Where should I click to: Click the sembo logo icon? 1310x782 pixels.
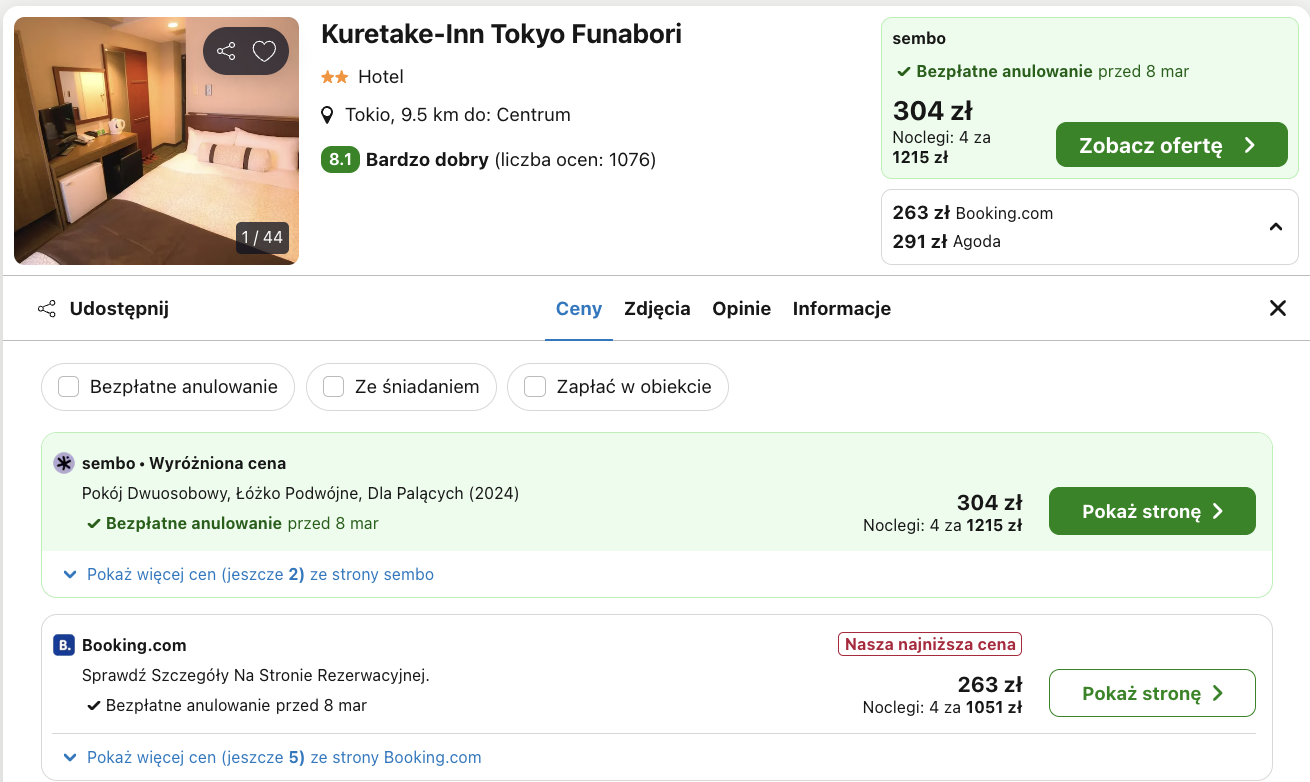click(64, 463)
